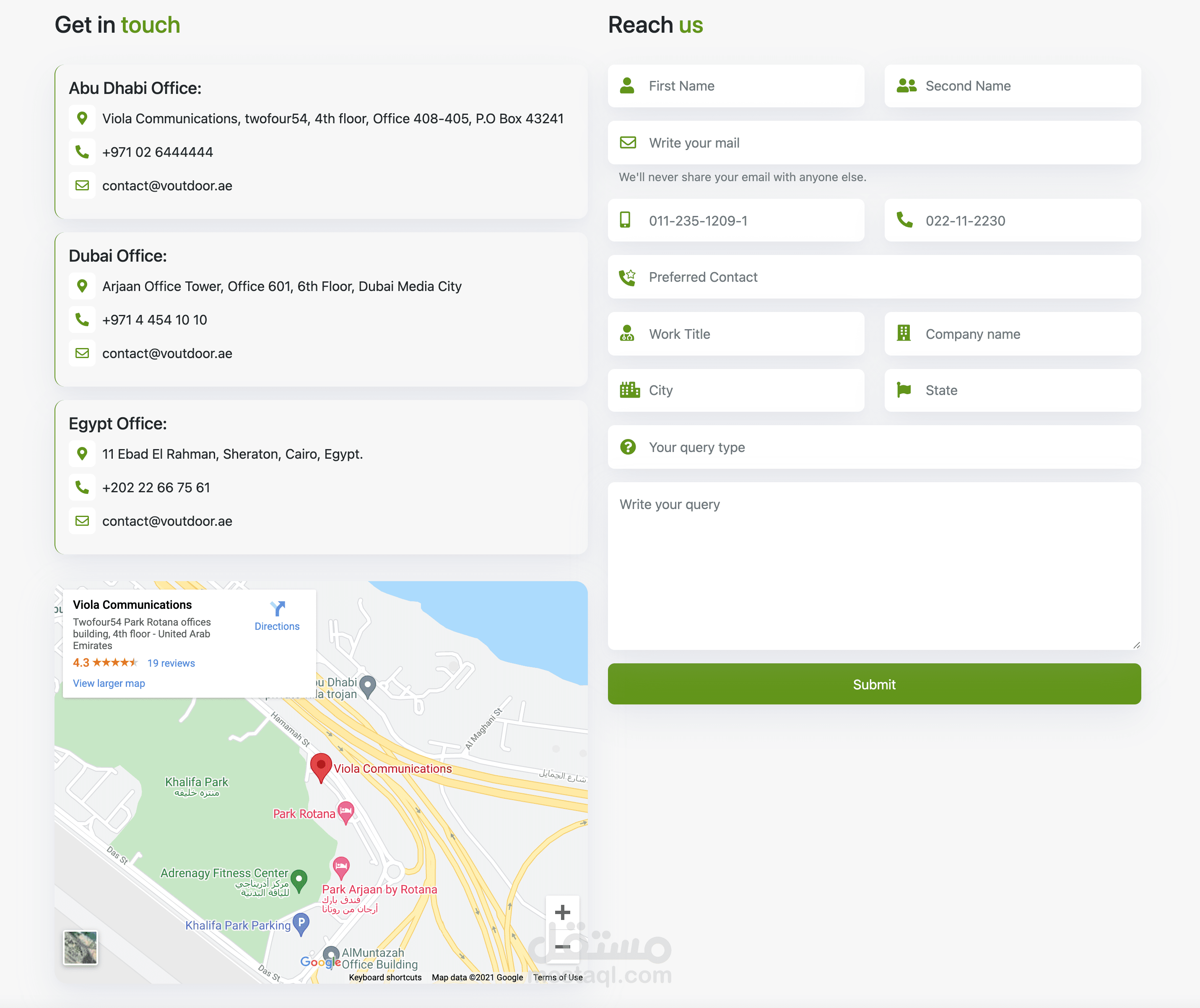
Task: Click the Khalifa Park Parking marker icon
Action: (x=301, y=923)
